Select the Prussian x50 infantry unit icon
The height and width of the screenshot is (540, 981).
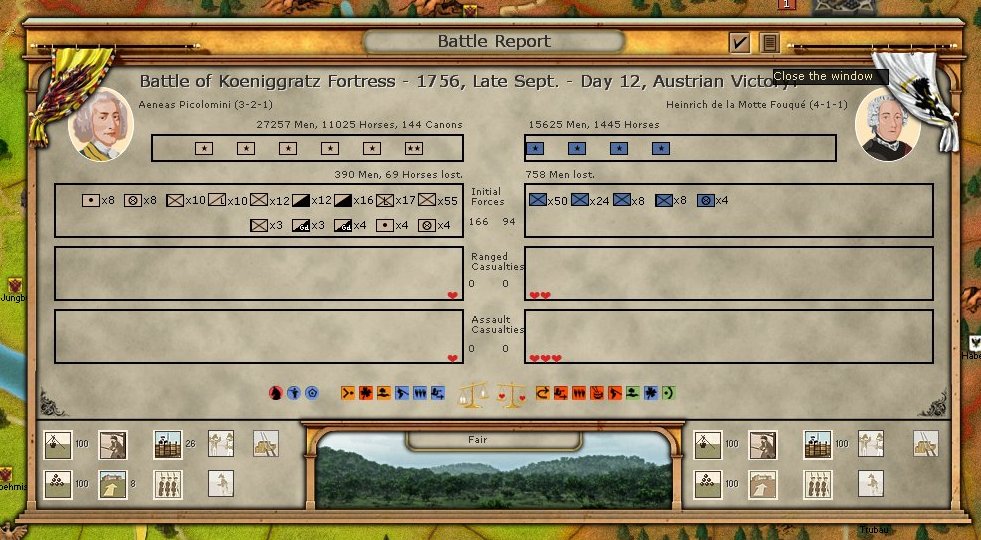click(538, 200)
